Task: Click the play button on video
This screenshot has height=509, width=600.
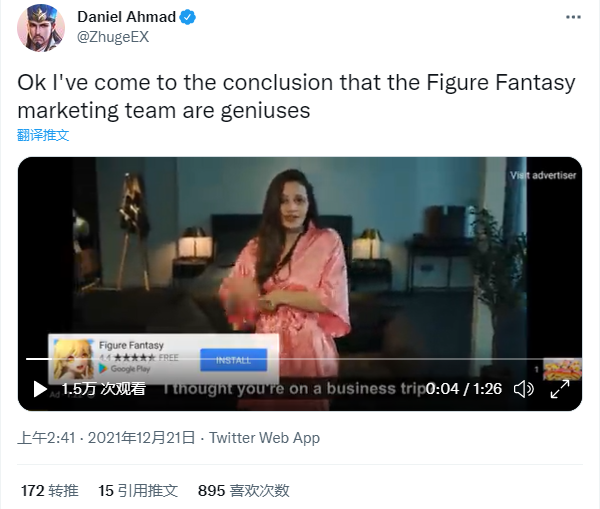Action: coord(39,389)
